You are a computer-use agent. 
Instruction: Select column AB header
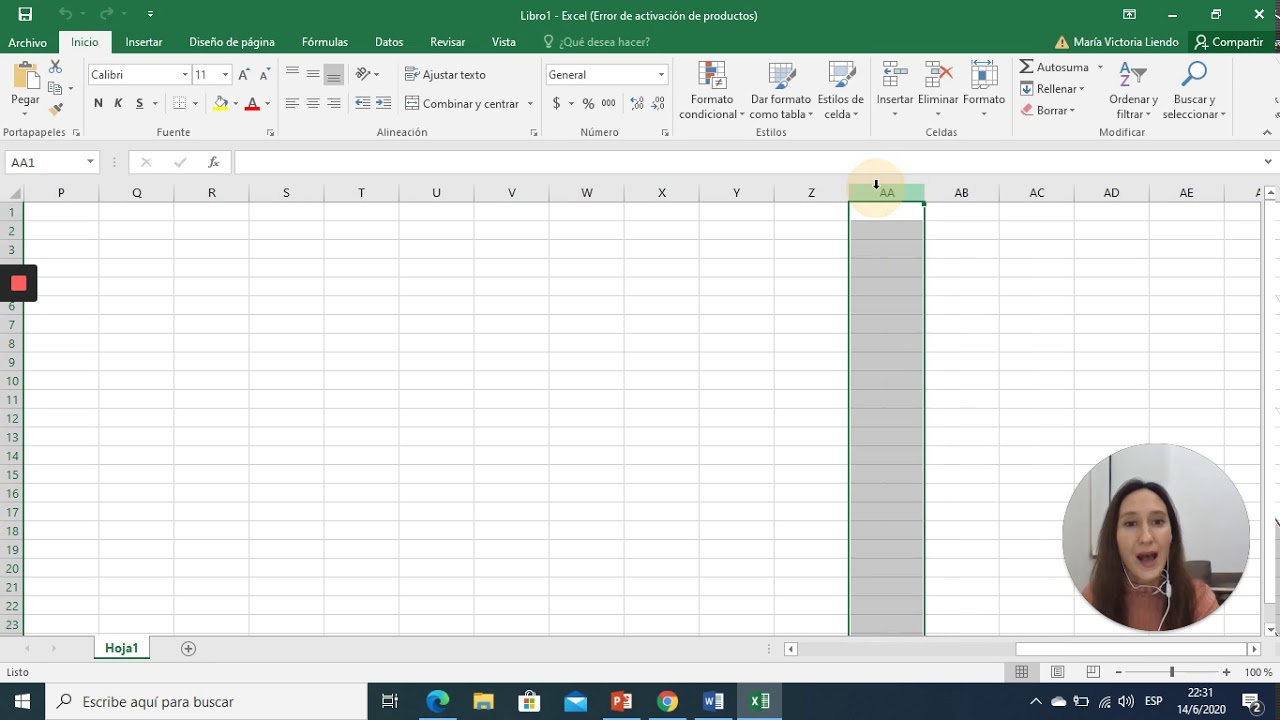click(x=961, y=193)
